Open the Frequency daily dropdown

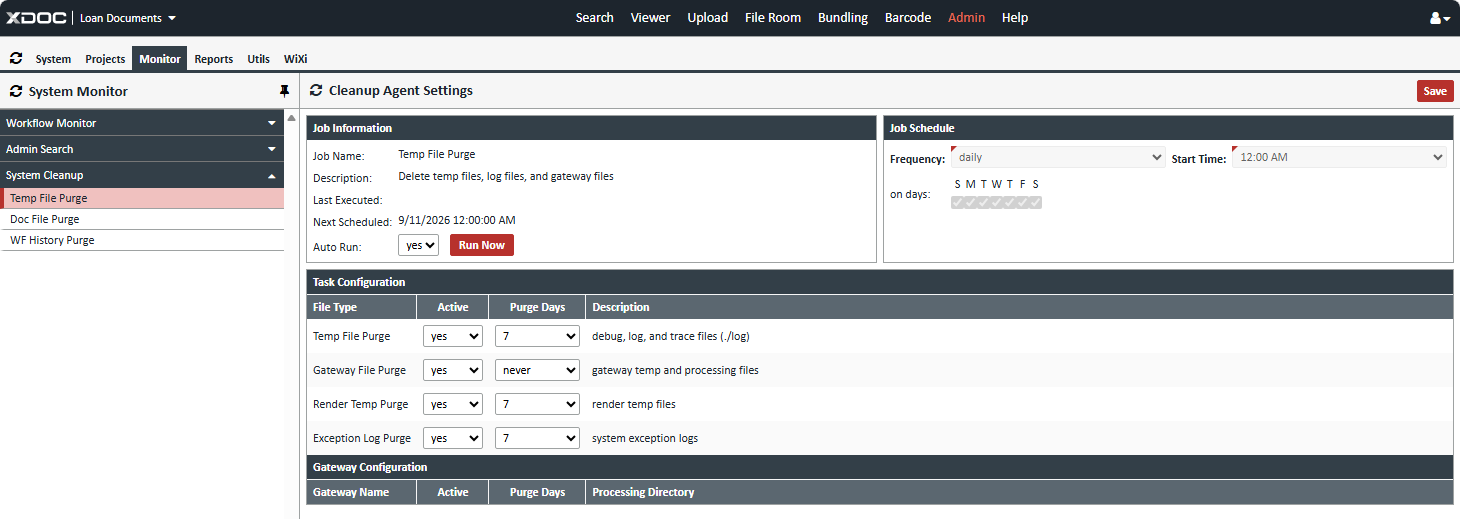coord(1058,158)
